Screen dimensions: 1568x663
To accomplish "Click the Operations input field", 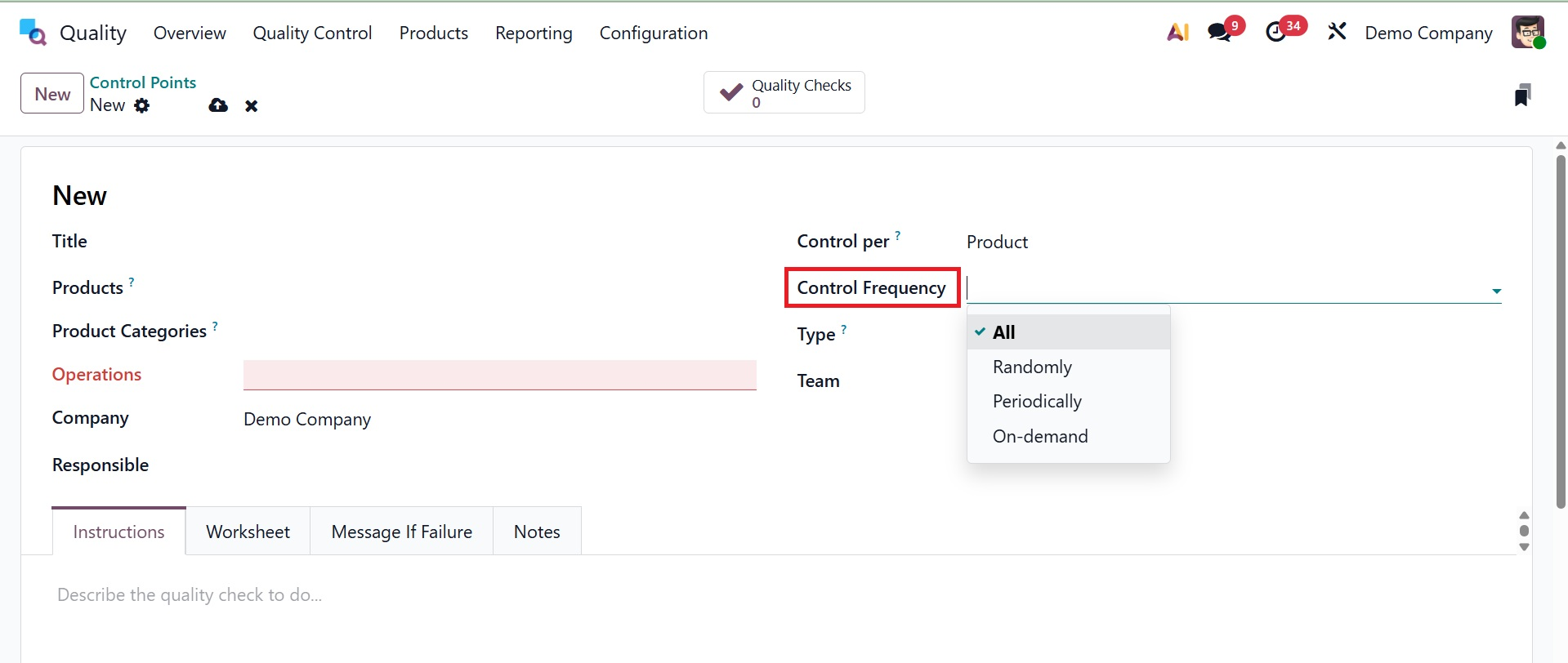I will (x=499, y=375).
